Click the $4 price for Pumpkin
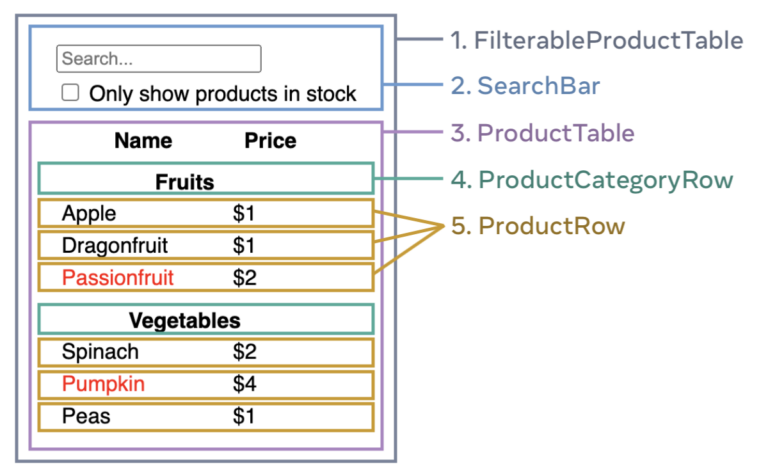768x476 pixels. click(244, 384)
